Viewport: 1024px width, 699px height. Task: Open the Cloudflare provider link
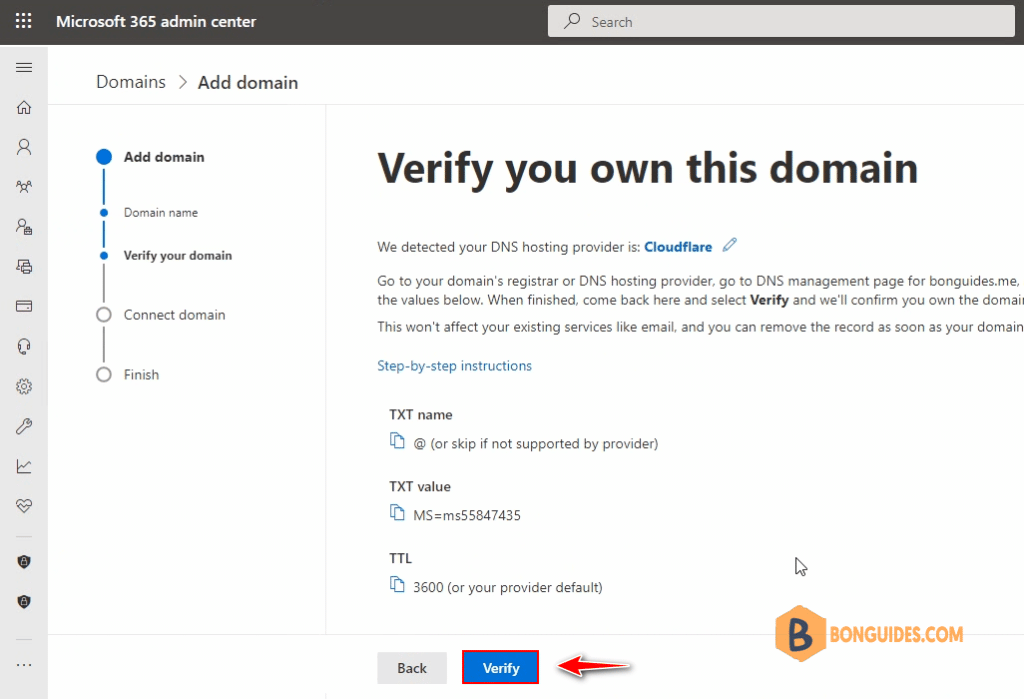pos(678,247)
